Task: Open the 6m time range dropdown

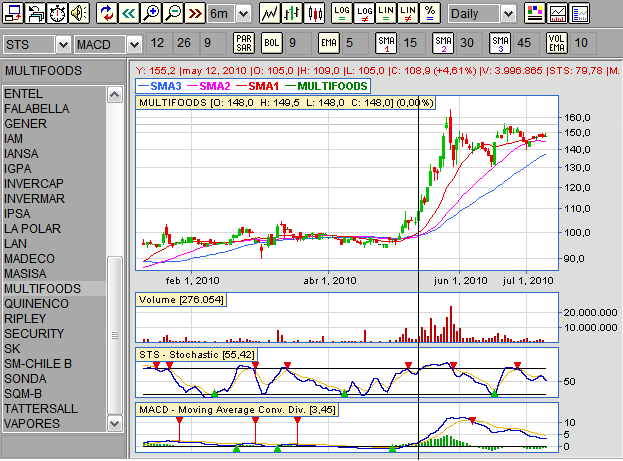Action: coord(243,14)
